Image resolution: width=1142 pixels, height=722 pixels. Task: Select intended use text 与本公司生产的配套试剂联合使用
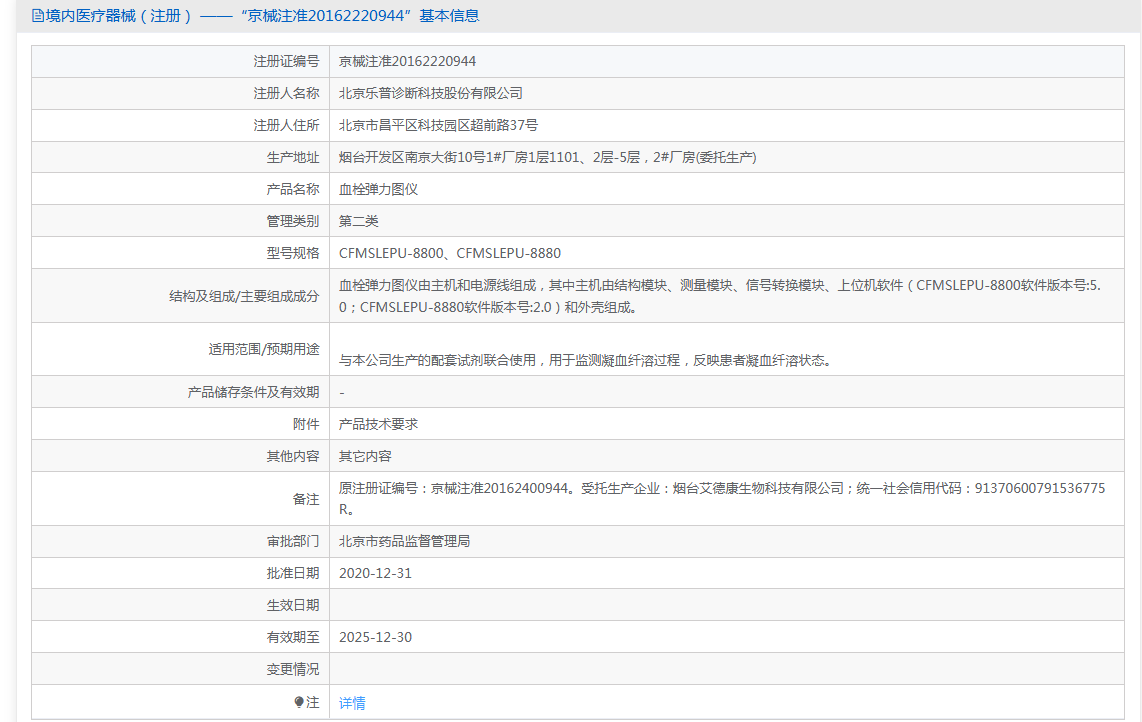pos(586,361)
